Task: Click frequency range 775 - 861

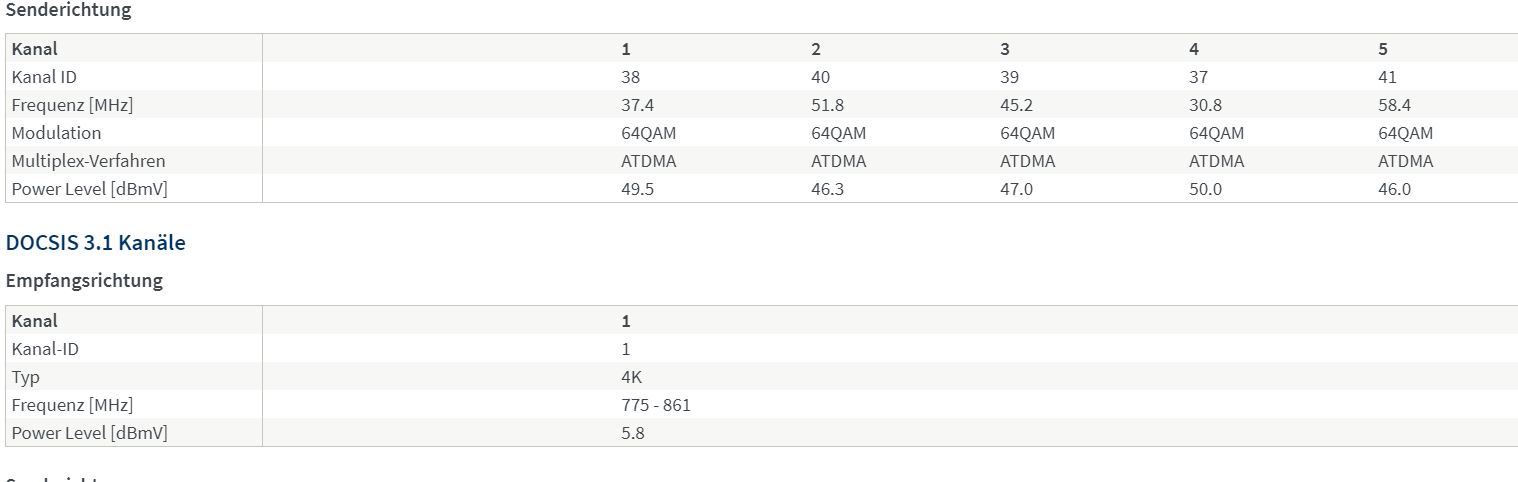Action: [x=655, y=405]
